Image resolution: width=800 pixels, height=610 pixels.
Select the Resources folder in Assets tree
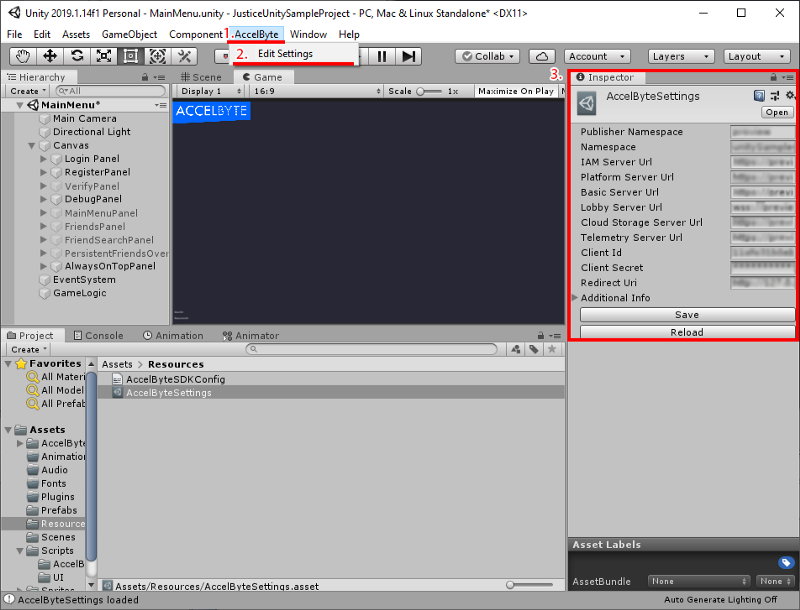tap(56, 524)
